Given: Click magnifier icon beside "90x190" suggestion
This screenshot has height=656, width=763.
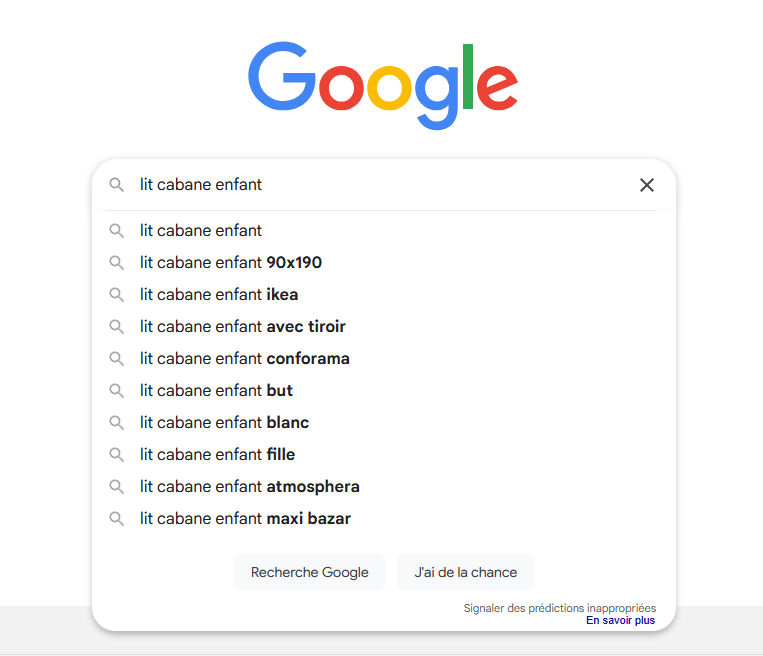Looking at the screenshot, I should (x=117, y=263).
